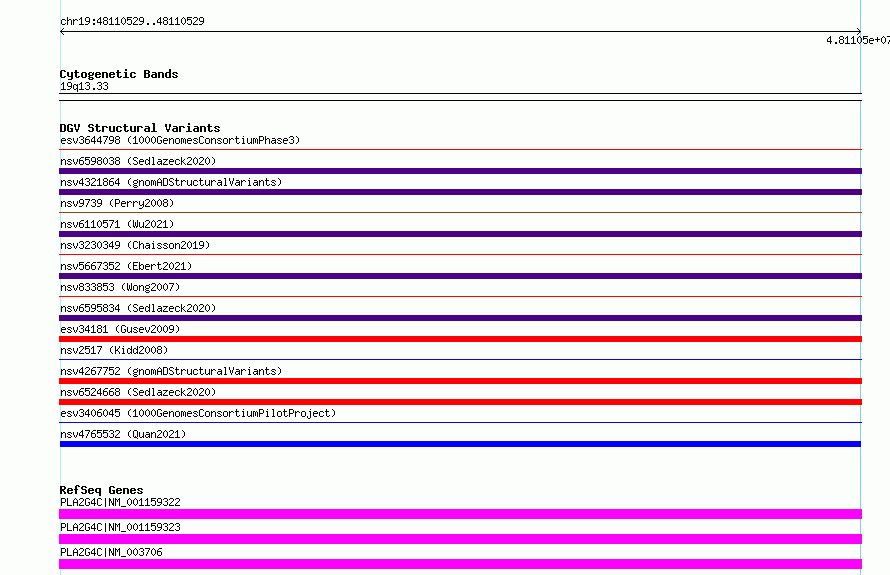Click nsv4267752 (gnomADStructuralVariants) label
Viewport: 890px width, 575px height.
pos(171,371)
